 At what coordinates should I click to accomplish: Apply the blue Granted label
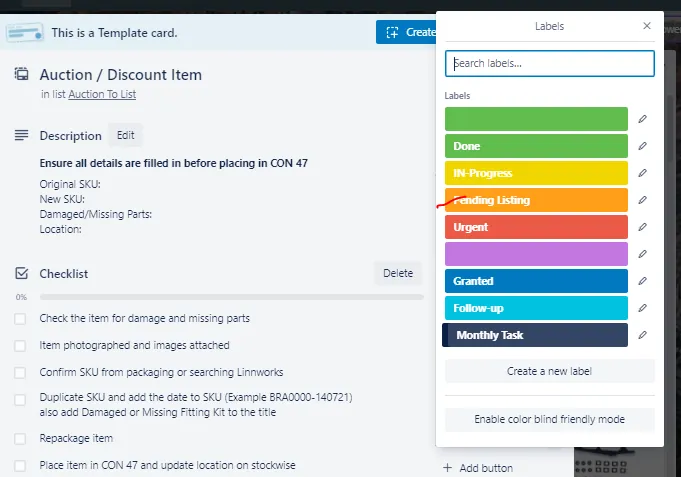[536, 281]
